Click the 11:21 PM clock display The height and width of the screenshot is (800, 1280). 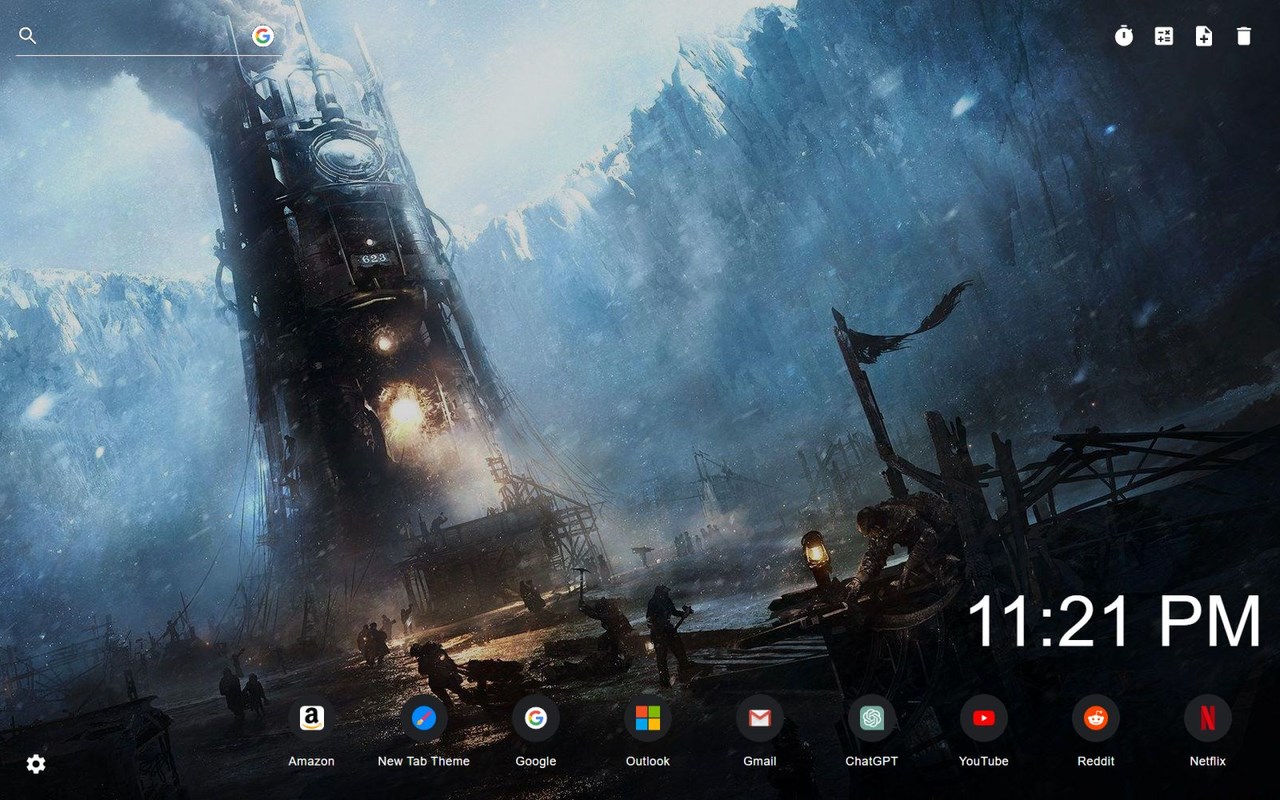coord(1114,622)
